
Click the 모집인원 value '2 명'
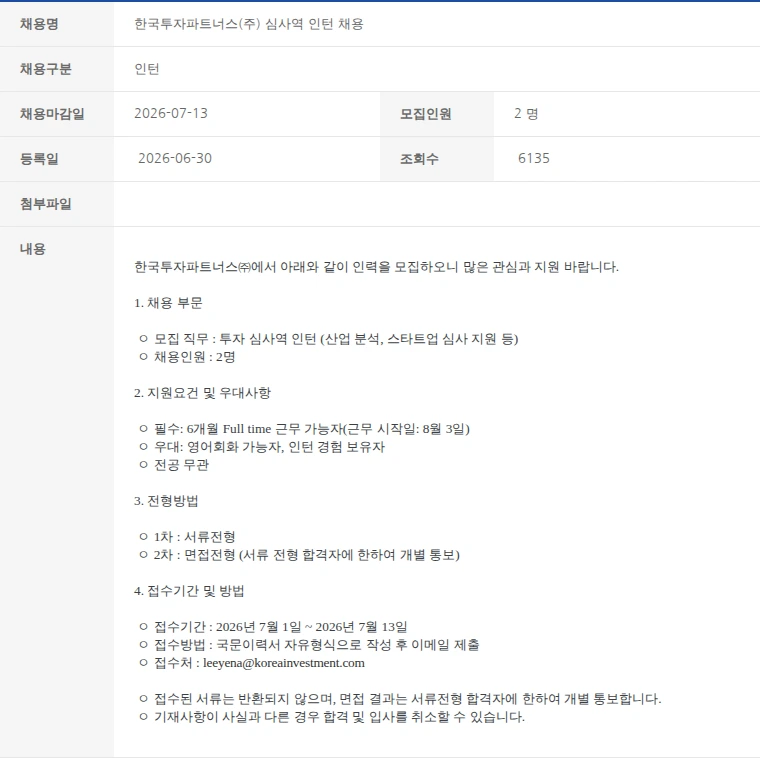526,113
